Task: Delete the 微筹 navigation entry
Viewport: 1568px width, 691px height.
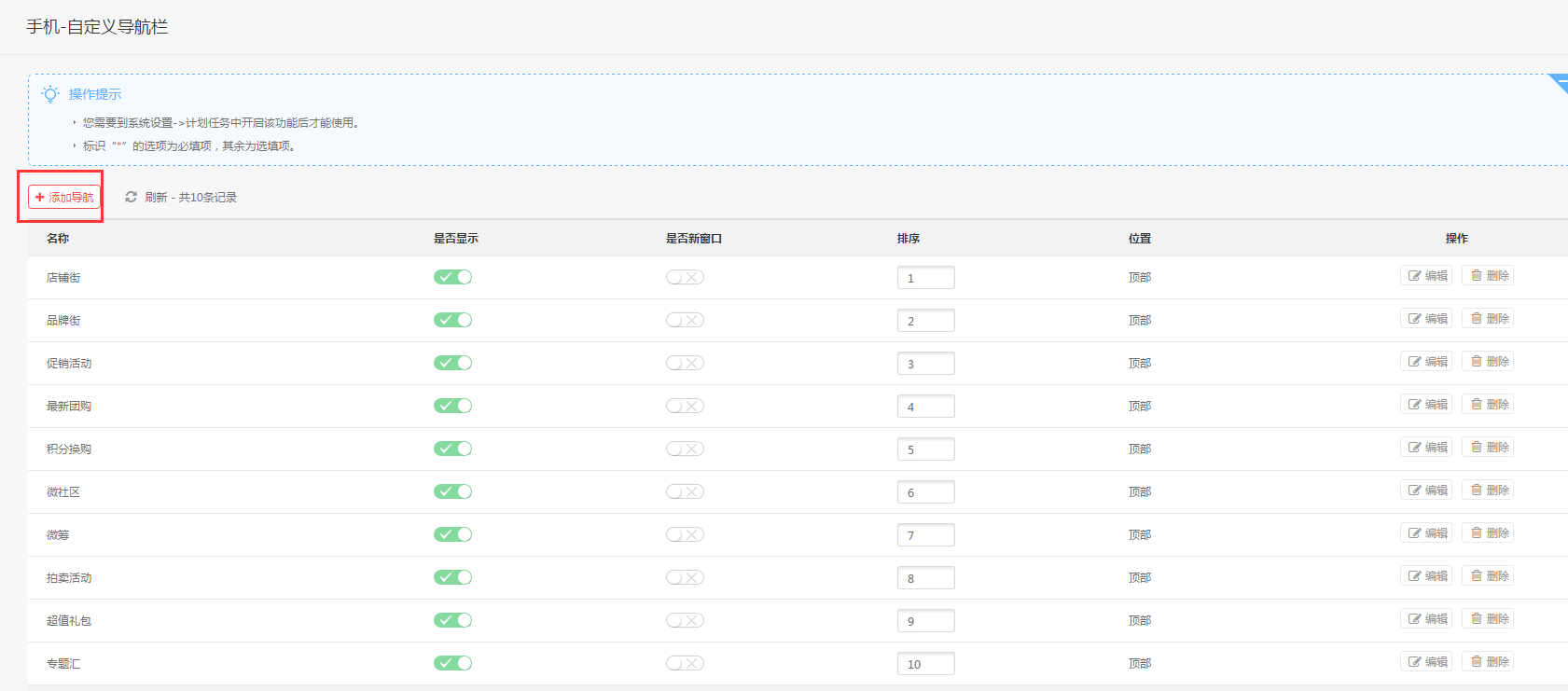Action: (x=1488, y=533)
